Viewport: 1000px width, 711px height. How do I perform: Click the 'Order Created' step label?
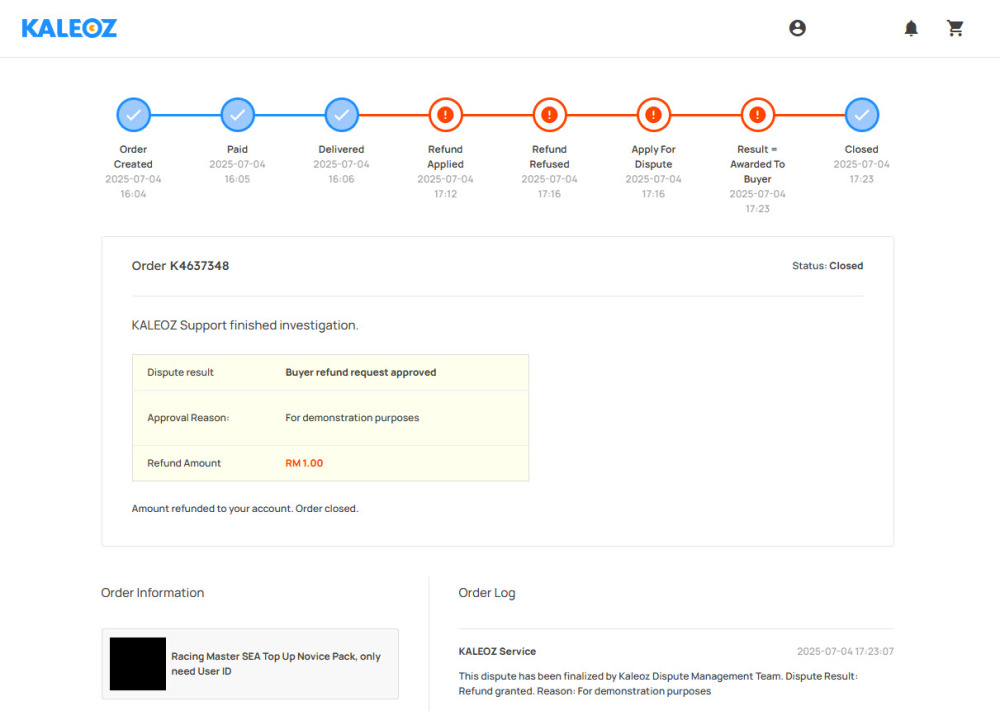click(x=133, y=157)
